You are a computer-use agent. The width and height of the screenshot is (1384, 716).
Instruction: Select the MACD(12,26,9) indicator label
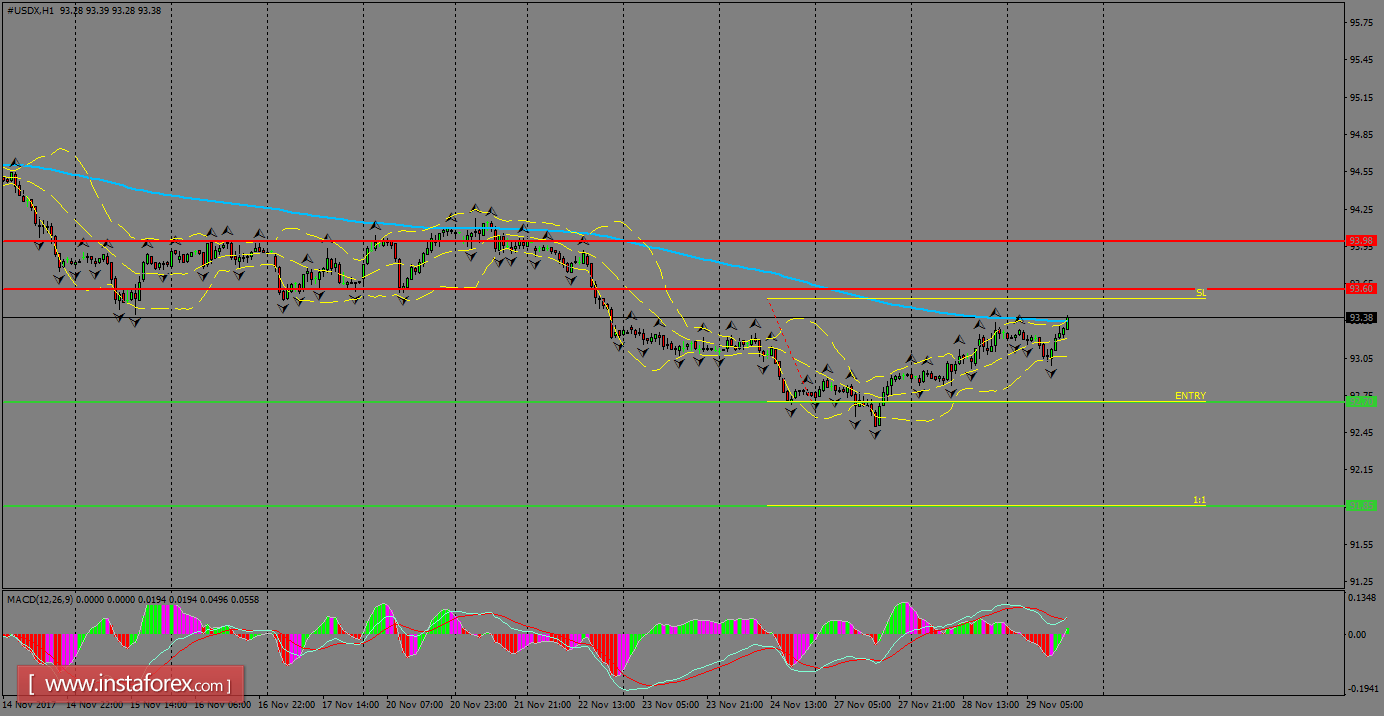pos(40,599)
